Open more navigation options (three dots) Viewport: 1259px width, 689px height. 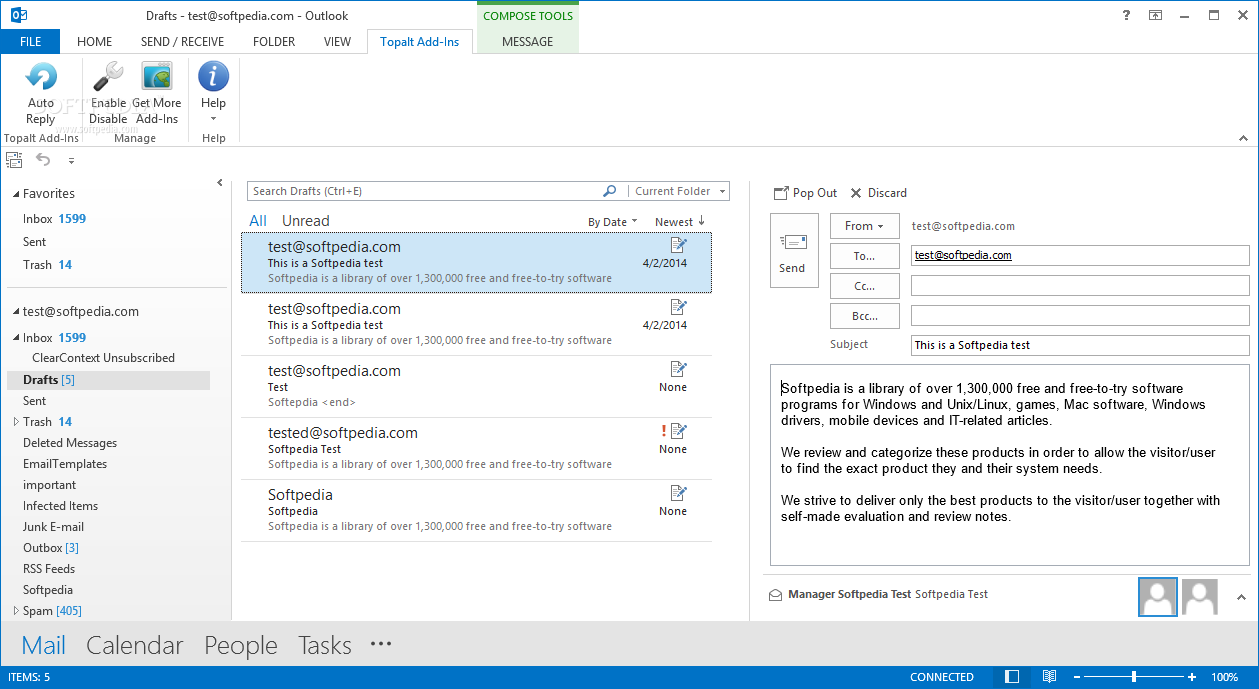380,645
